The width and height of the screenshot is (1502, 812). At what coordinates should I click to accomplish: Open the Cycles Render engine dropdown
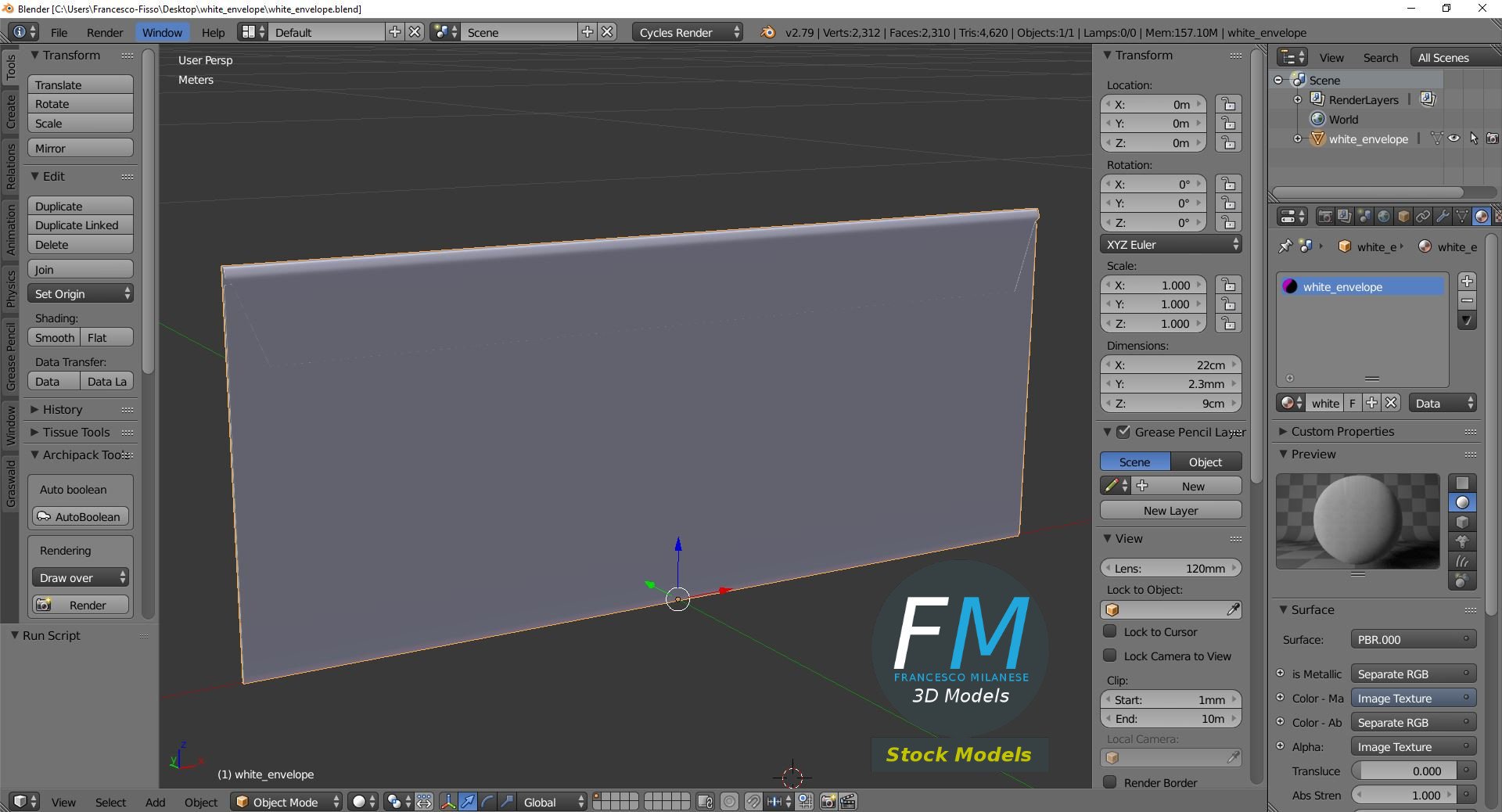tap(688, 32)
